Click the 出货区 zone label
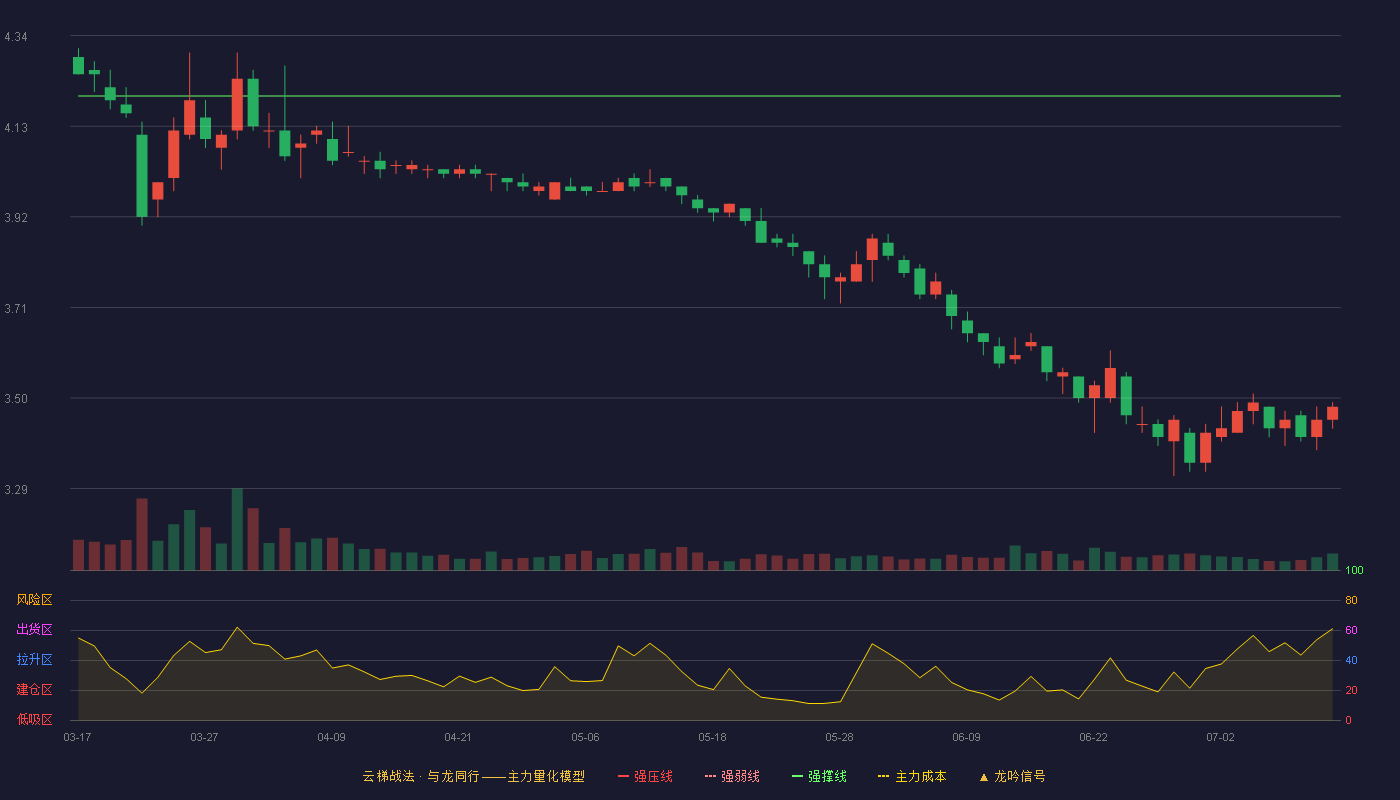Viewport: 1400px width, 800px height. click(x=35, y=630)
